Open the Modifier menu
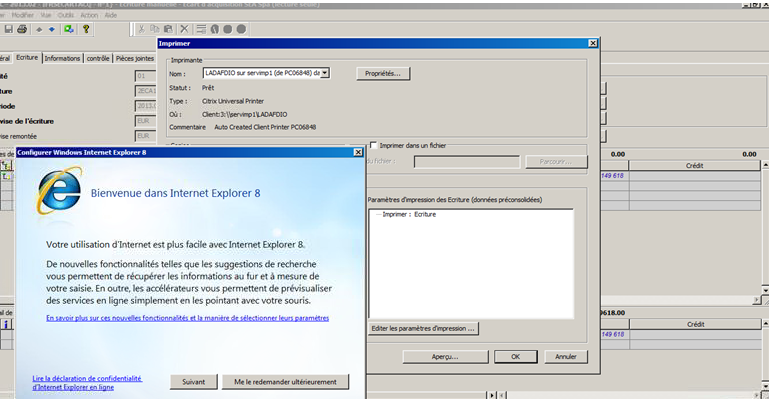Screen dimensions: 773x400 point(22,15)
